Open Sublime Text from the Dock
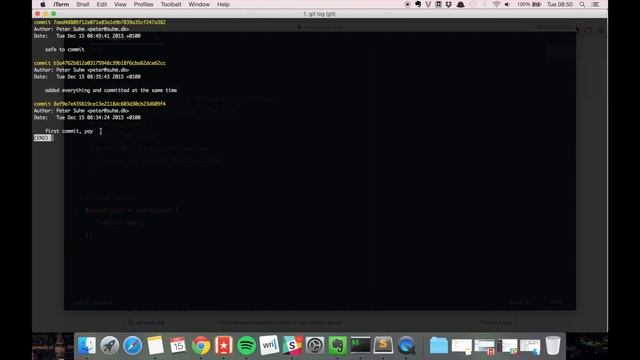 click(x=383, y=345)
